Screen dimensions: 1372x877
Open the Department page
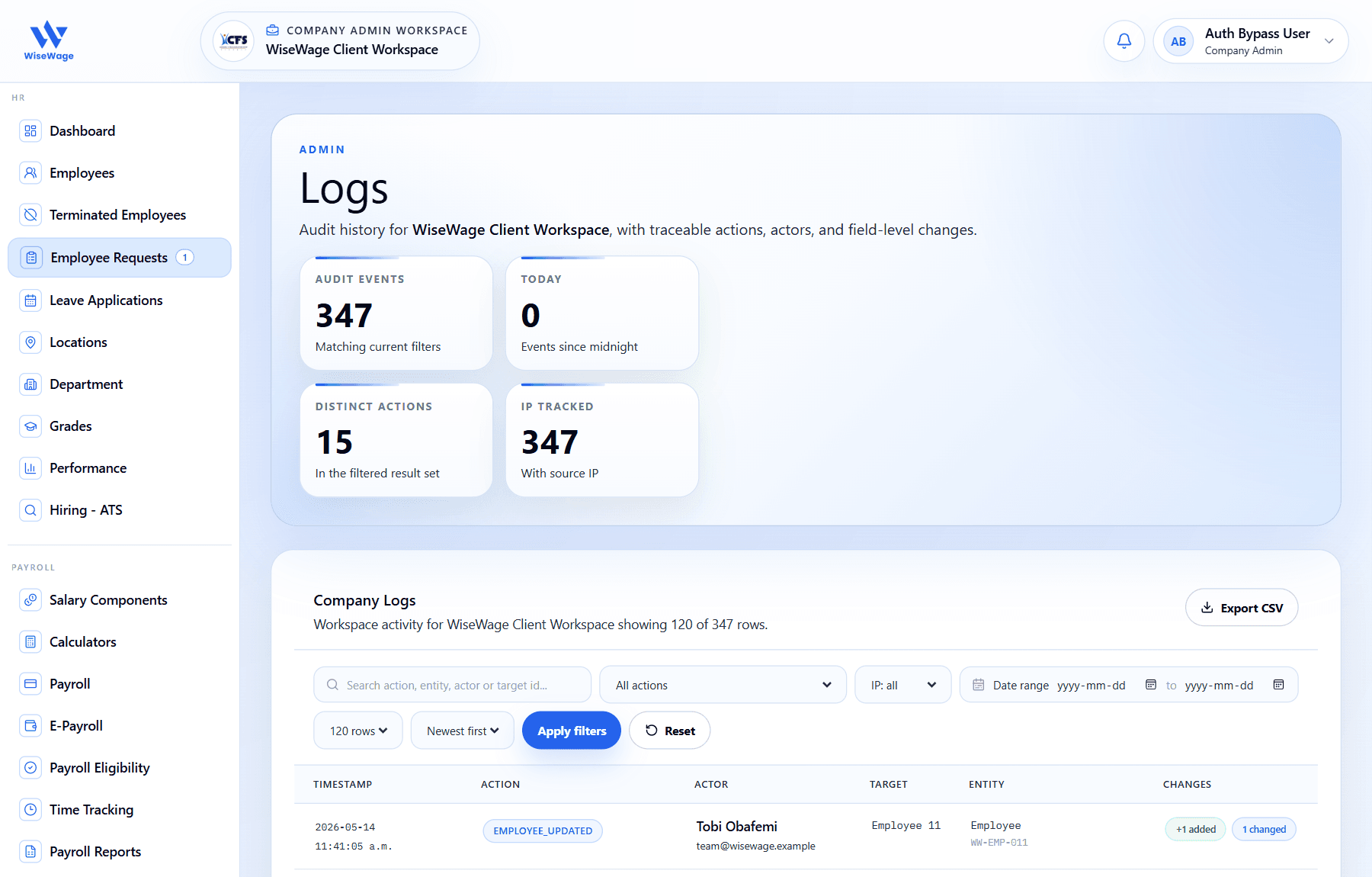point(120,384)
